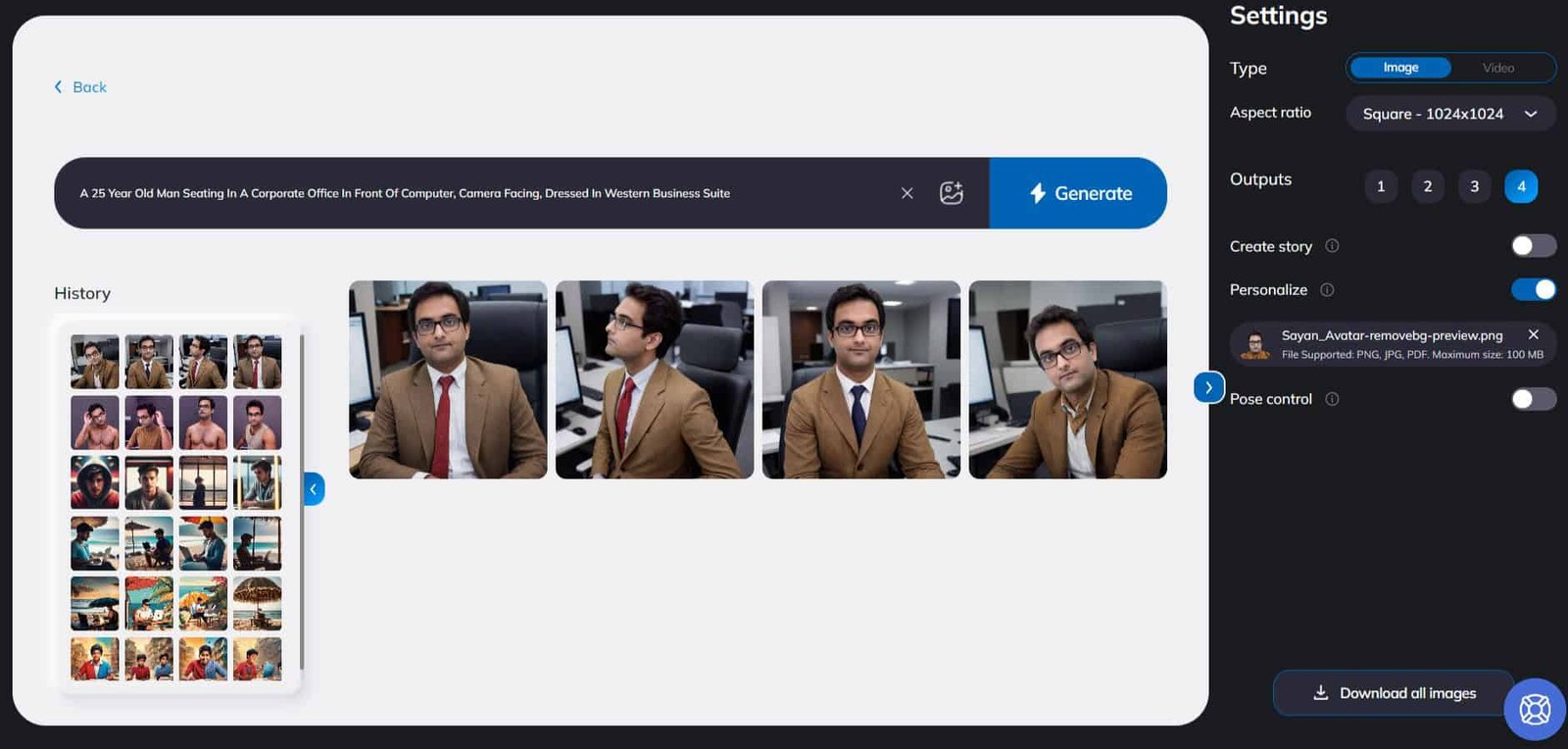This screenshot has height=749, width=1568.
Task: Click the Outputs label
Action: (1261, 179)
